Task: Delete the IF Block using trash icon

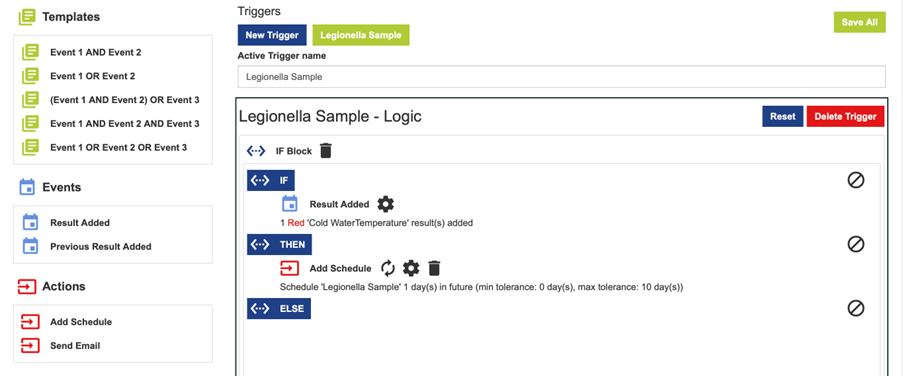Action: (x=326, y=151)
